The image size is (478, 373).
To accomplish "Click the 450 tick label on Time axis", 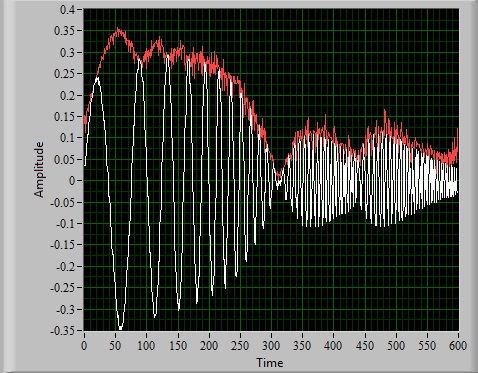I will point(365,346).
